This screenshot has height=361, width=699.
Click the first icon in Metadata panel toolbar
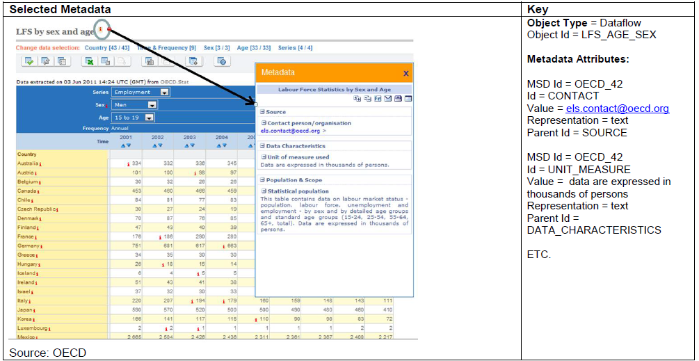pos(357,98)
